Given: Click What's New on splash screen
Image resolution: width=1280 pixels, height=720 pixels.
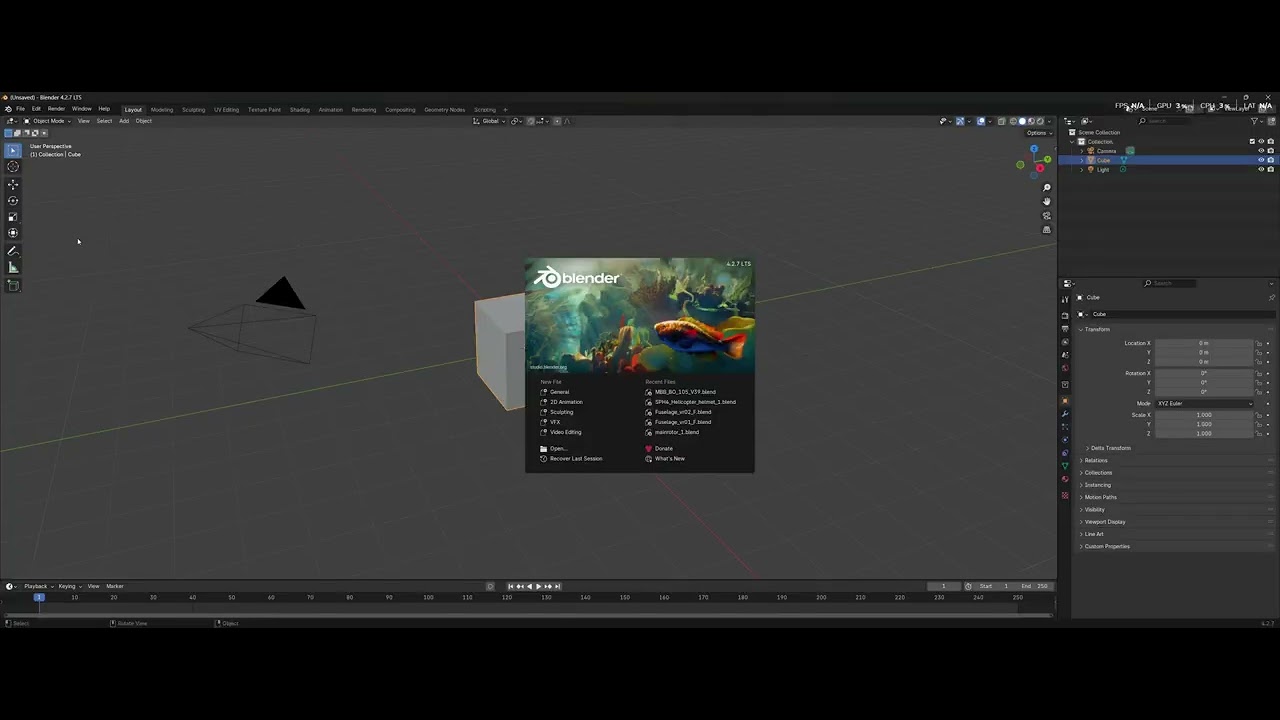Looking at the screenshot, I should [670, 459].
